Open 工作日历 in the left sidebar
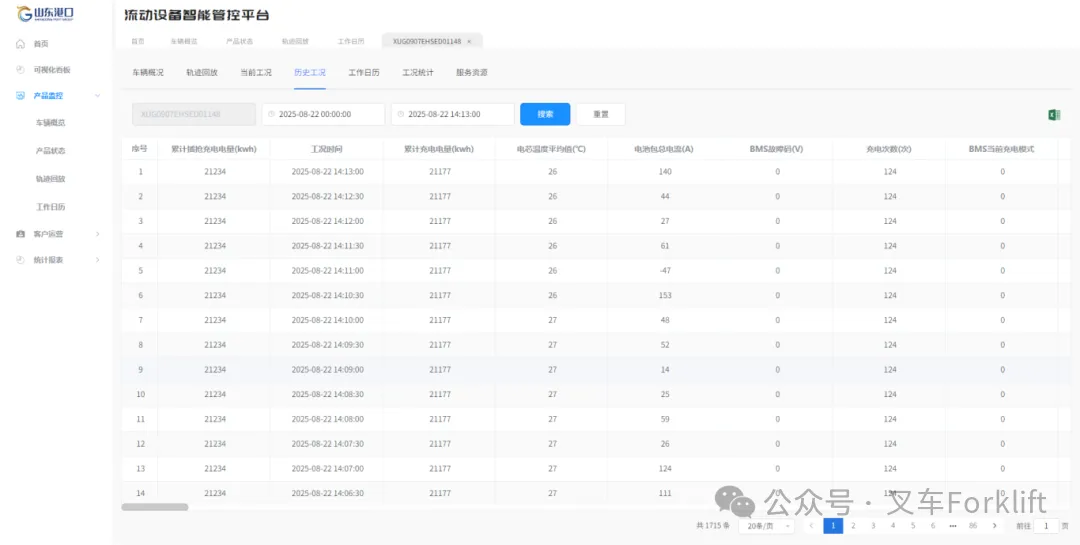The image size is (1080, 545). pos(50,207)
